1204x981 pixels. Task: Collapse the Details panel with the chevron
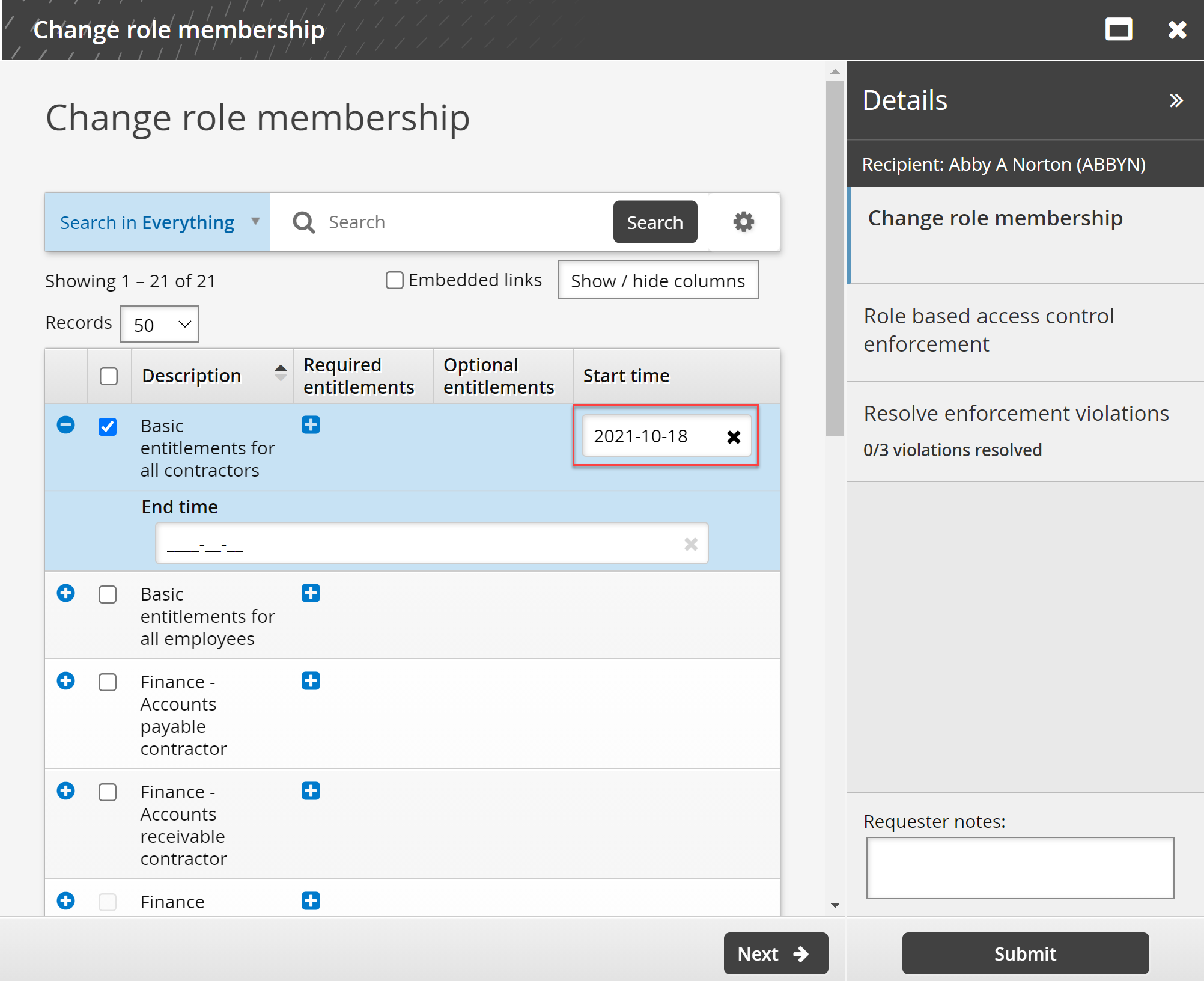tap(1176, 100)
